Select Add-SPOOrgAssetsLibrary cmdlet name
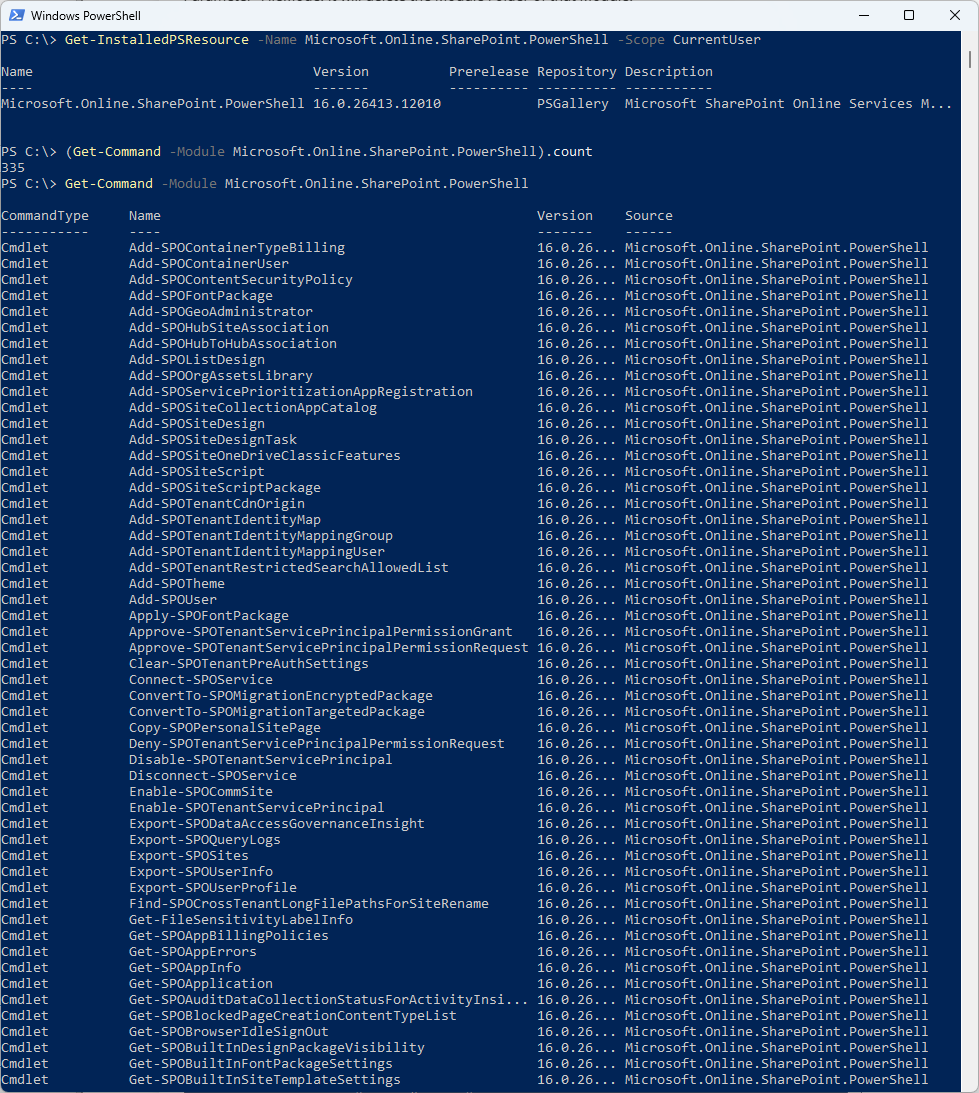The width and height of the screenshot is (979, 1093). (x=220, y=376)
